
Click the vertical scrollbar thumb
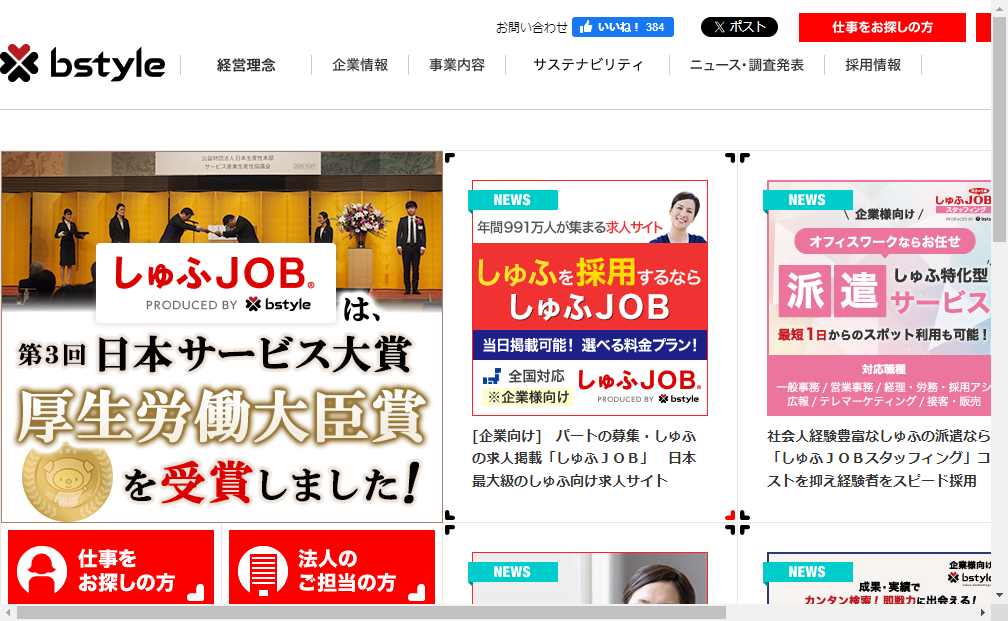click(x=1000, y=129)
